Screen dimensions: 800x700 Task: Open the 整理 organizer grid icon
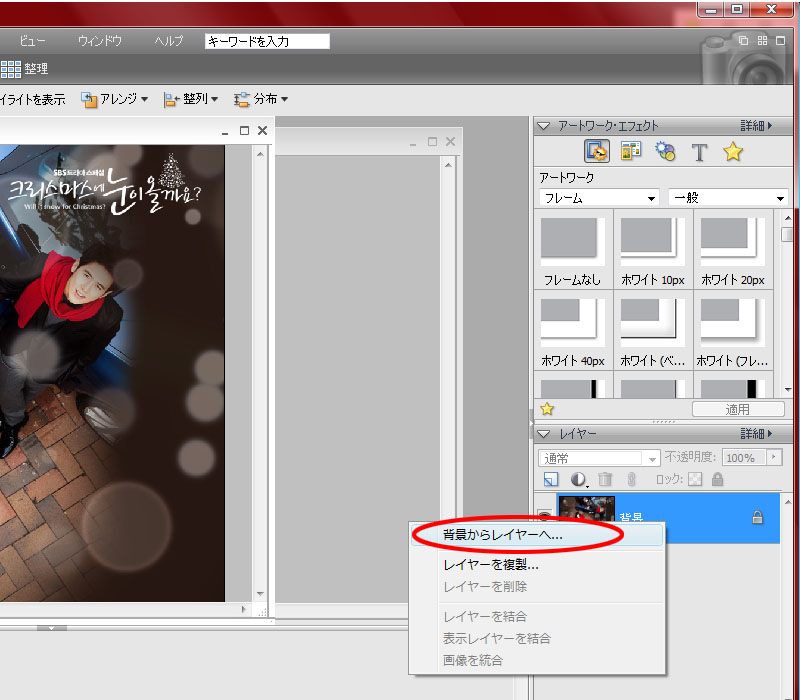11,69
